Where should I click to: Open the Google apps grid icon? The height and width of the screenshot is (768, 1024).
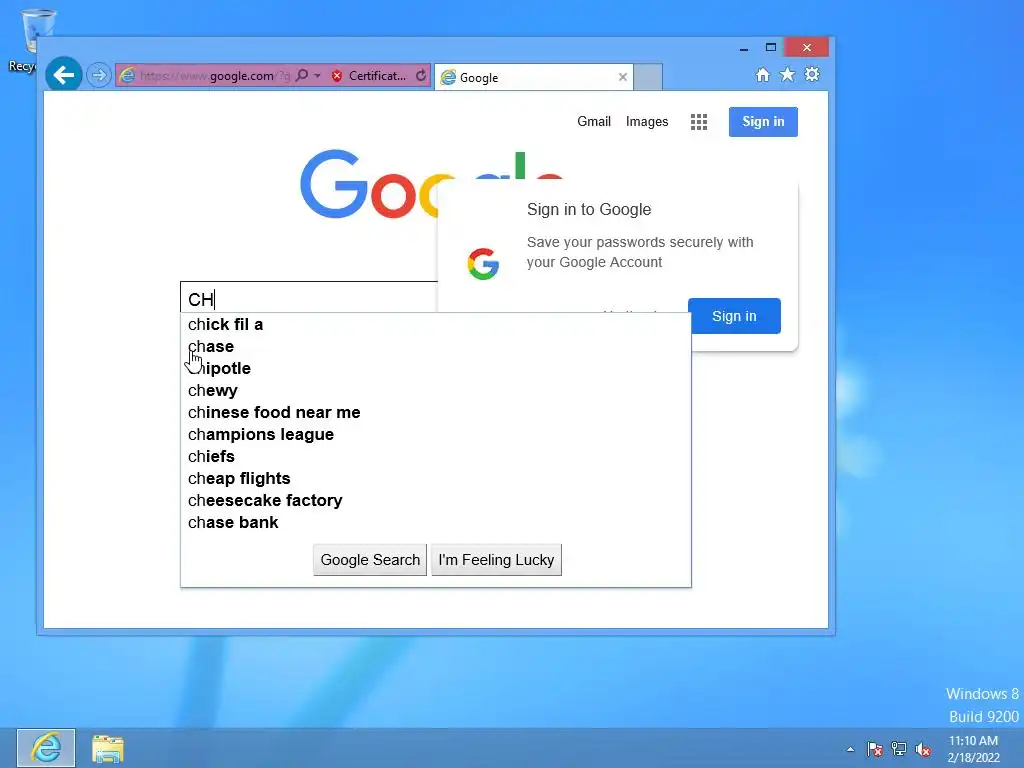tap(699, 121)
